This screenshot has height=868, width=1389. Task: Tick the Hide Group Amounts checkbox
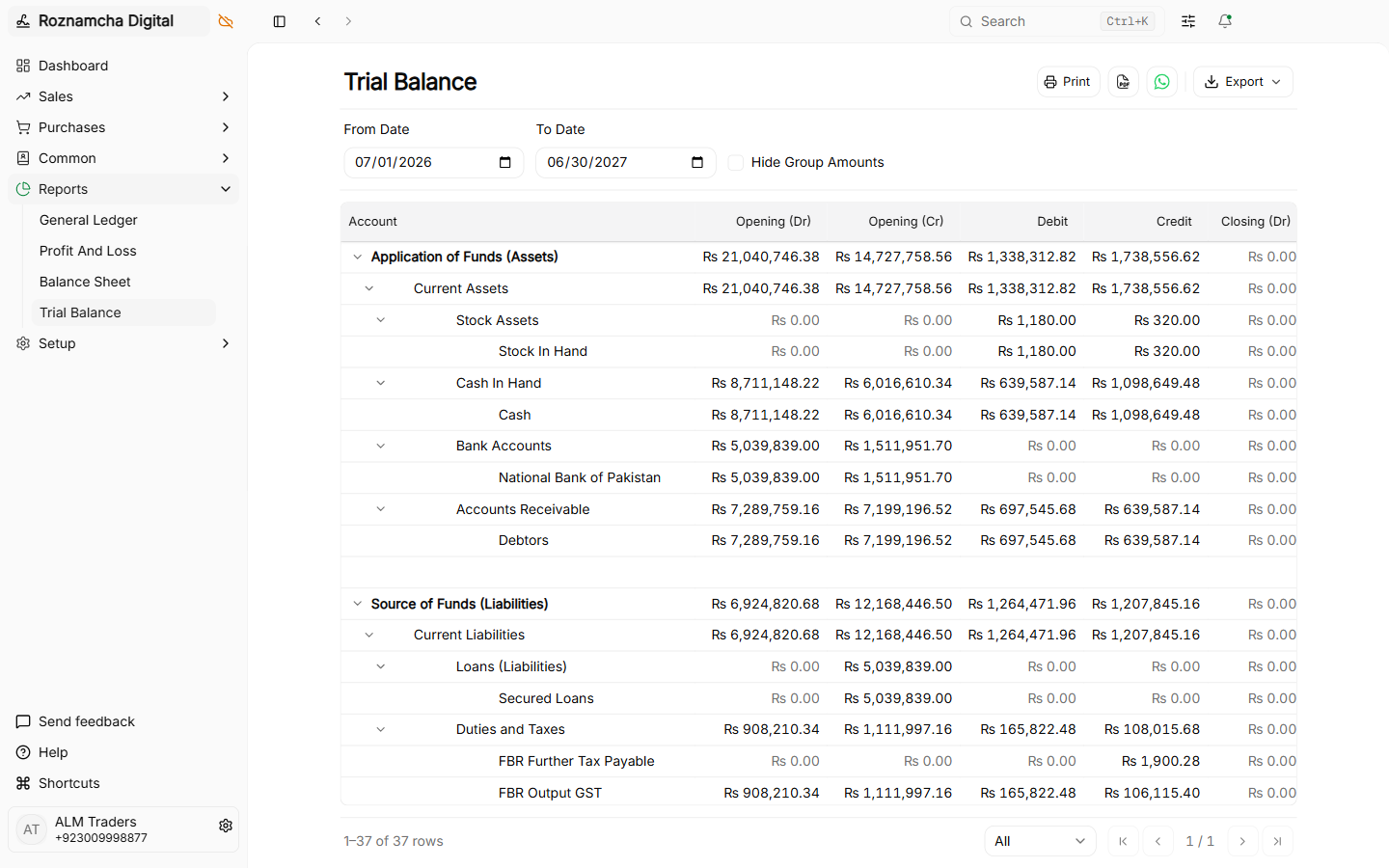click(x=736, y=162)
